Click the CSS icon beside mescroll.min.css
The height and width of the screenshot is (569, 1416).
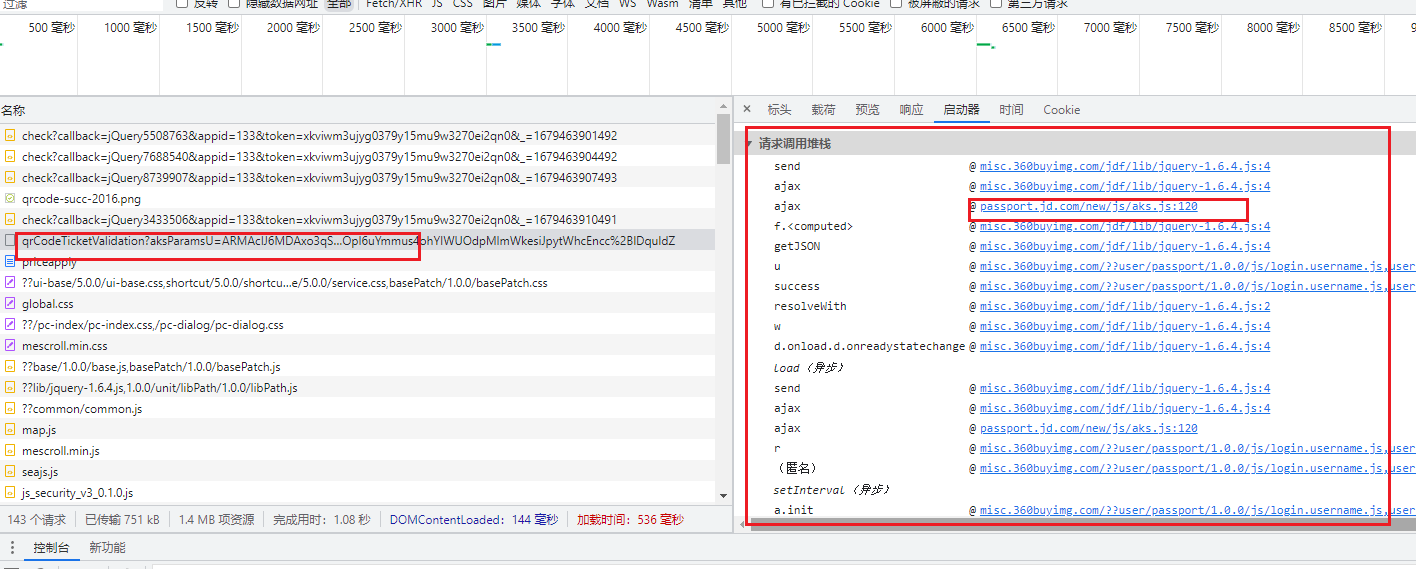click(10, 346)
